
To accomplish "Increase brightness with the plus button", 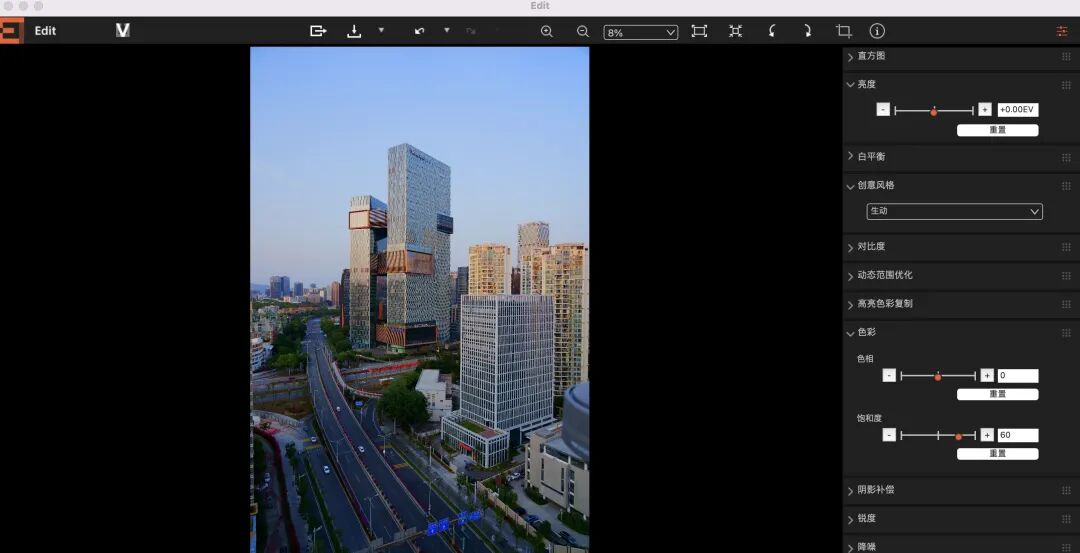I will point(984,109).
